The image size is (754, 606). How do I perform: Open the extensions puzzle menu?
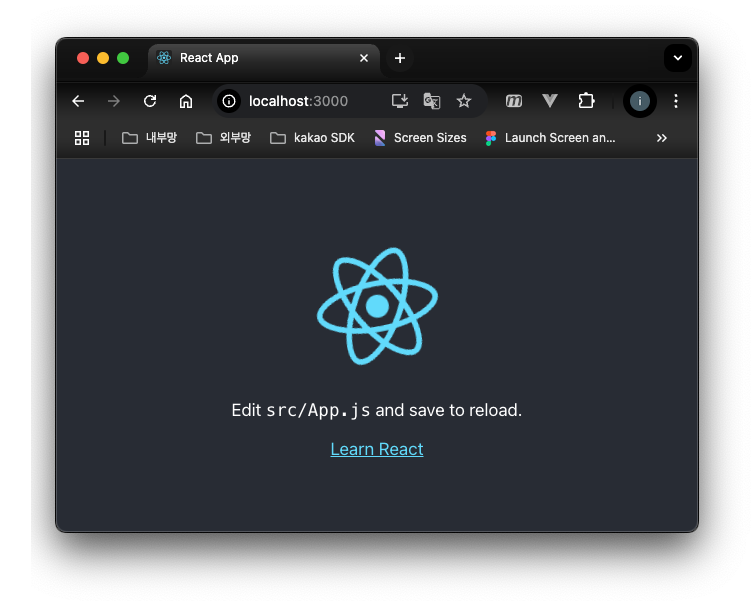(x=586, y=101)
